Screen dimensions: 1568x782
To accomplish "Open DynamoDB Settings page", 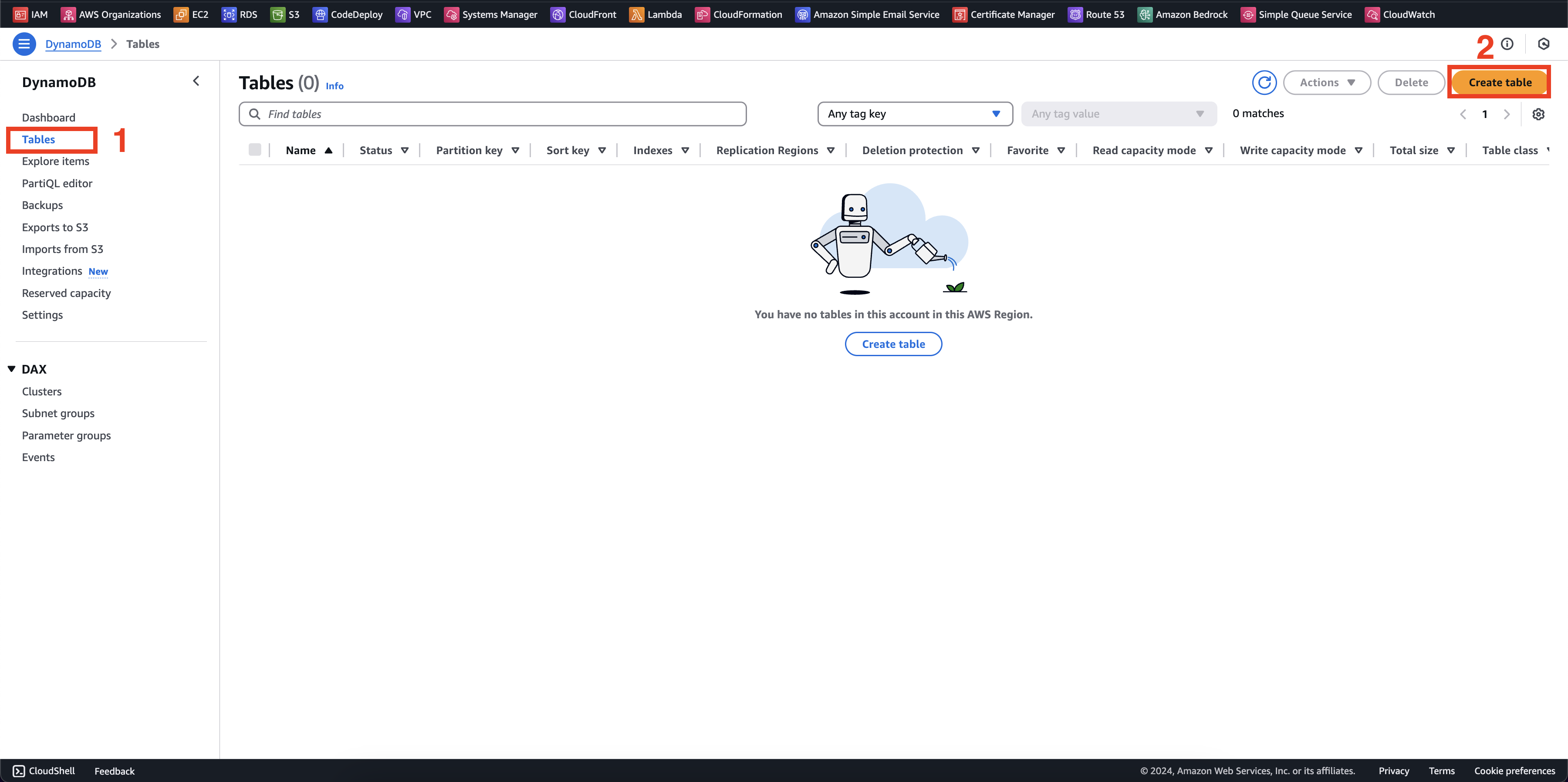I will pos(42,315).
